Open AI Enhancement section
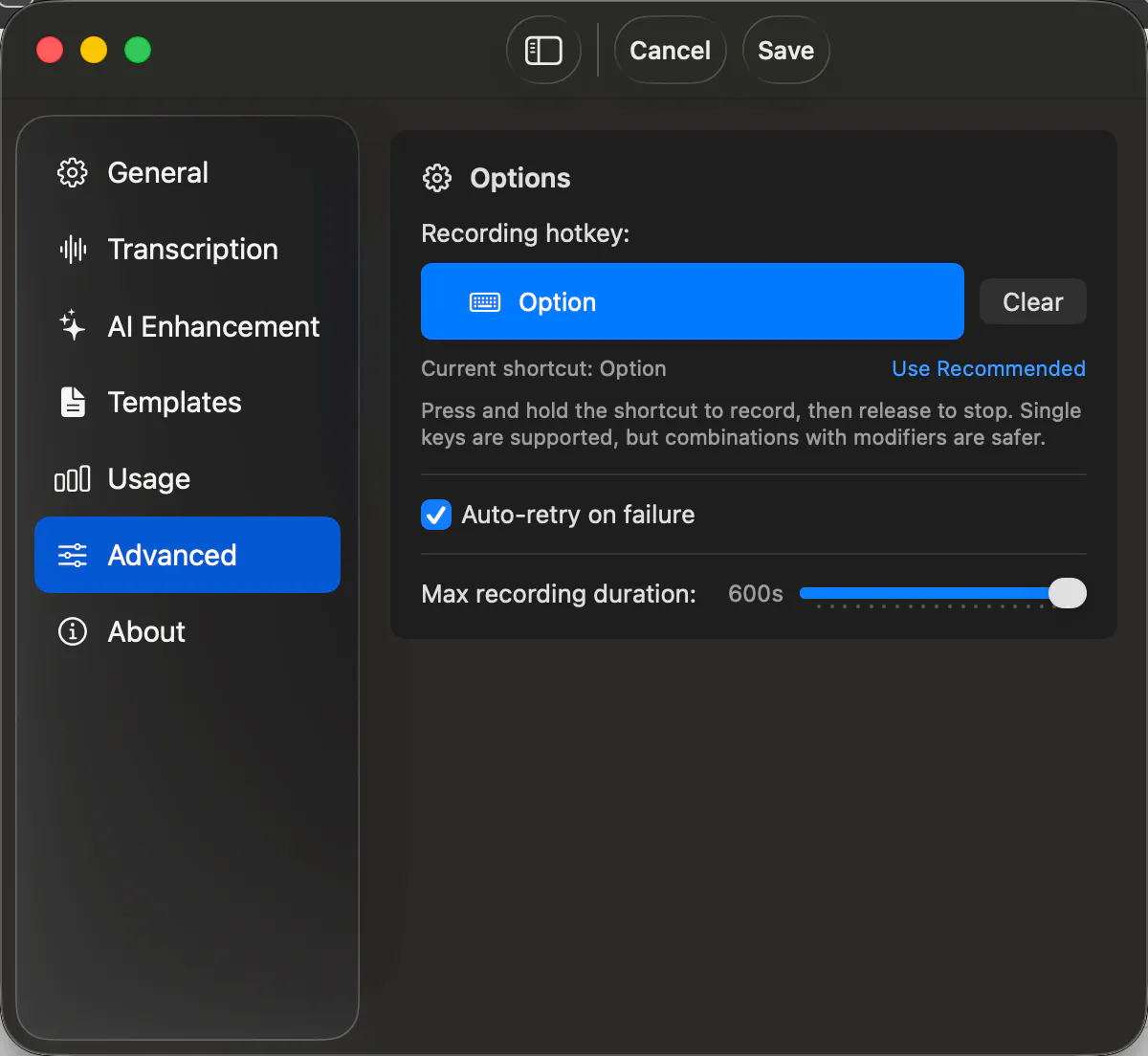The width and height of the screenshot is (1148, 1056). [188, 326]
